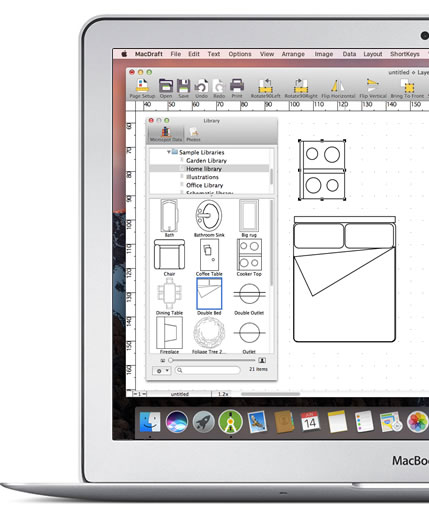Rotate the selection 90 degrees left

[266, 89]
